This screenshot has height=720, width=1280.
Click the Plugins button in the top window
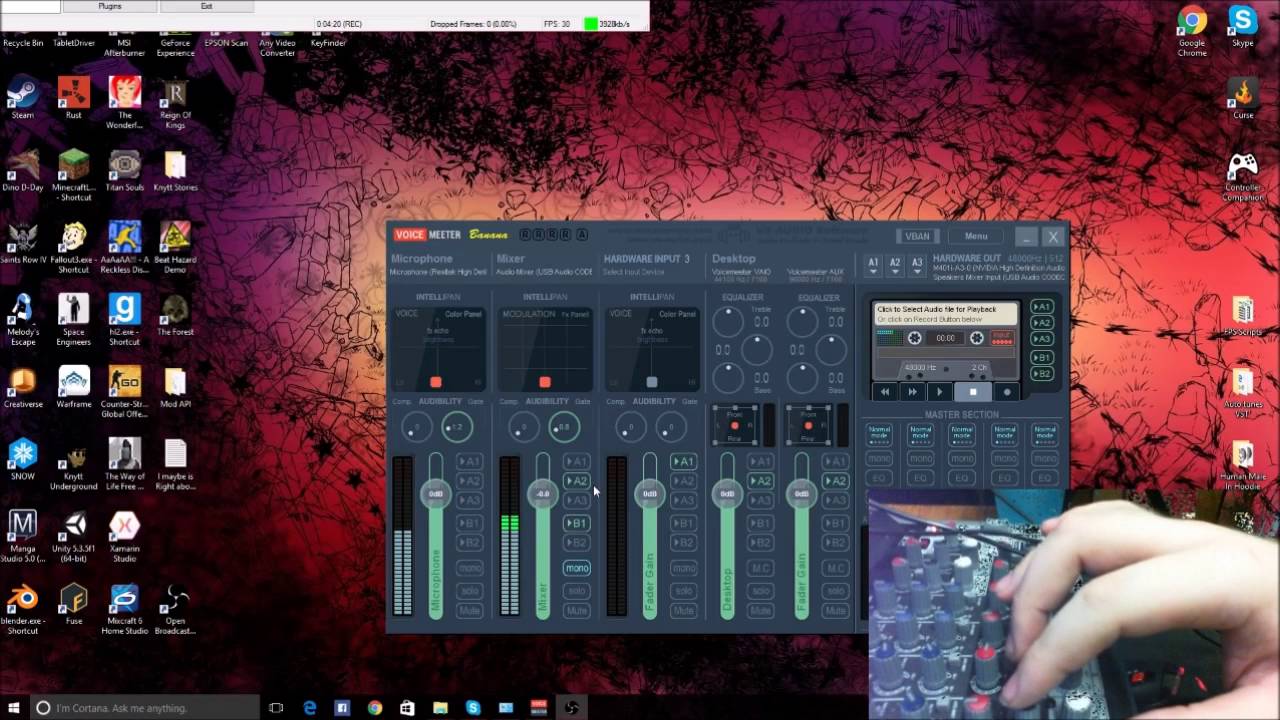click(x=110, y=6)
